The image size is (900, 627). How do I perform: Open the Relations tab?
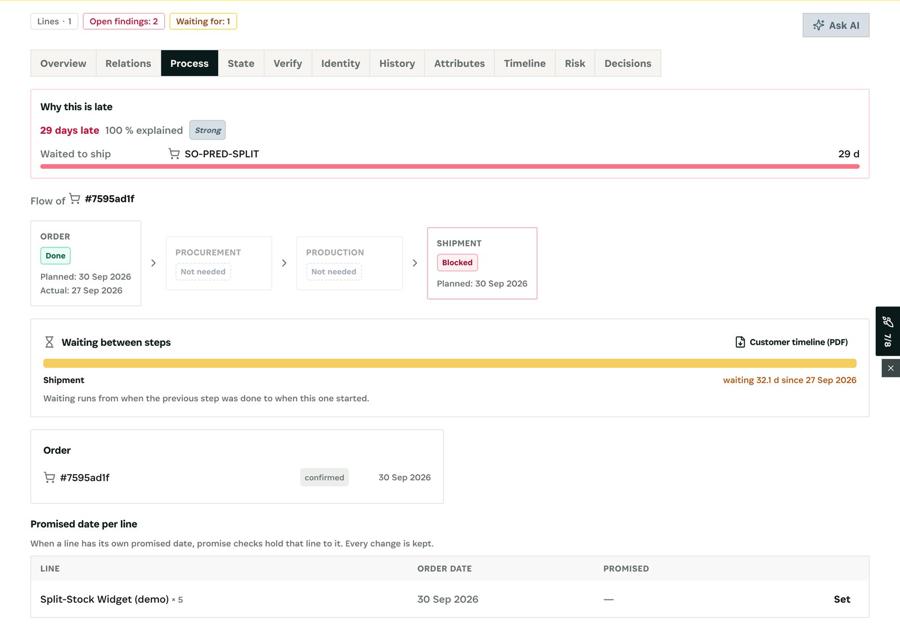click(x=128, y=63)
